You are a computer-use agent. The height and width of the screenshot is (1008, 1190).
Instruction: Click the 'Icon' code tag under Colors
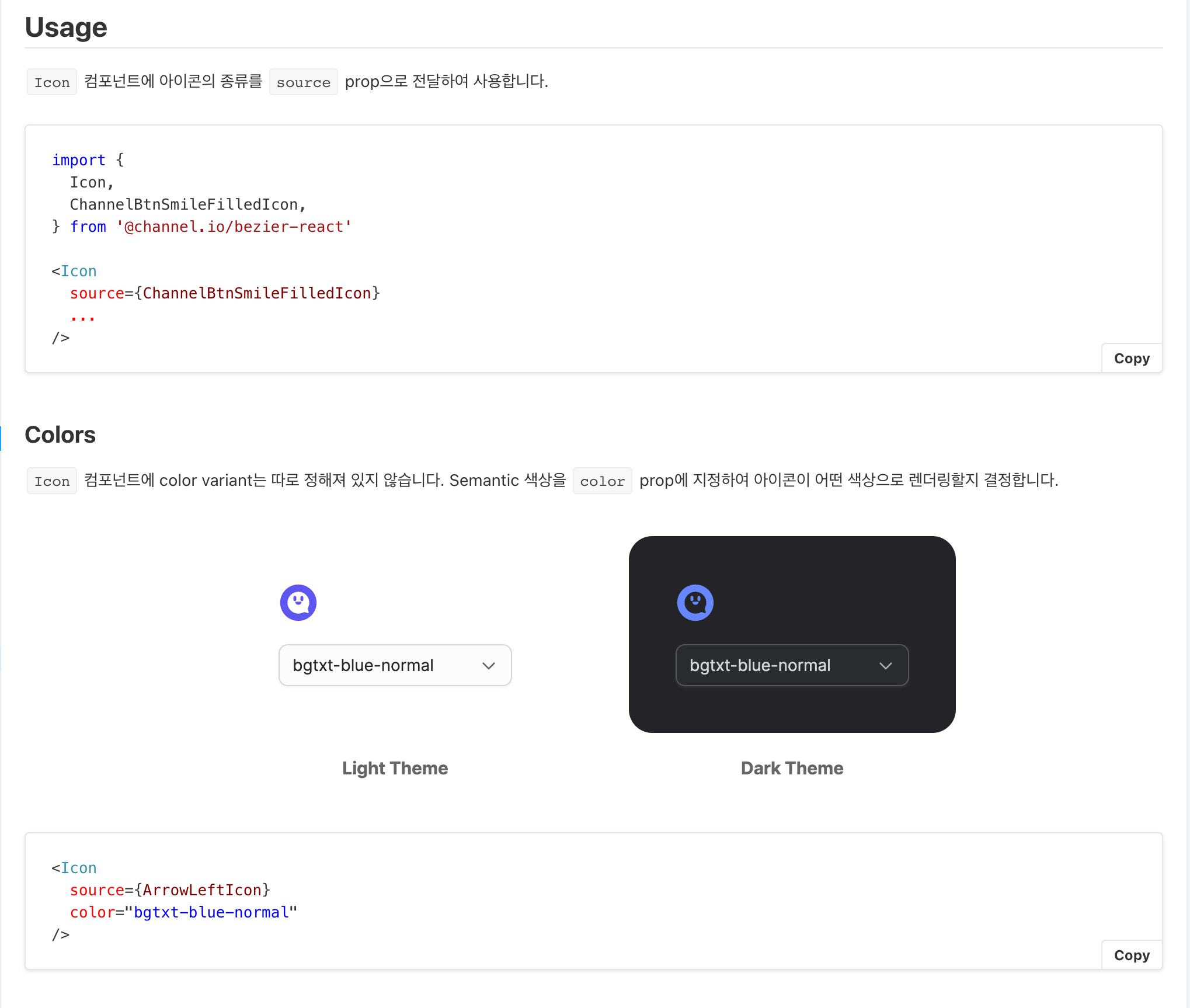pyautogui.click(x=52, y=481)
